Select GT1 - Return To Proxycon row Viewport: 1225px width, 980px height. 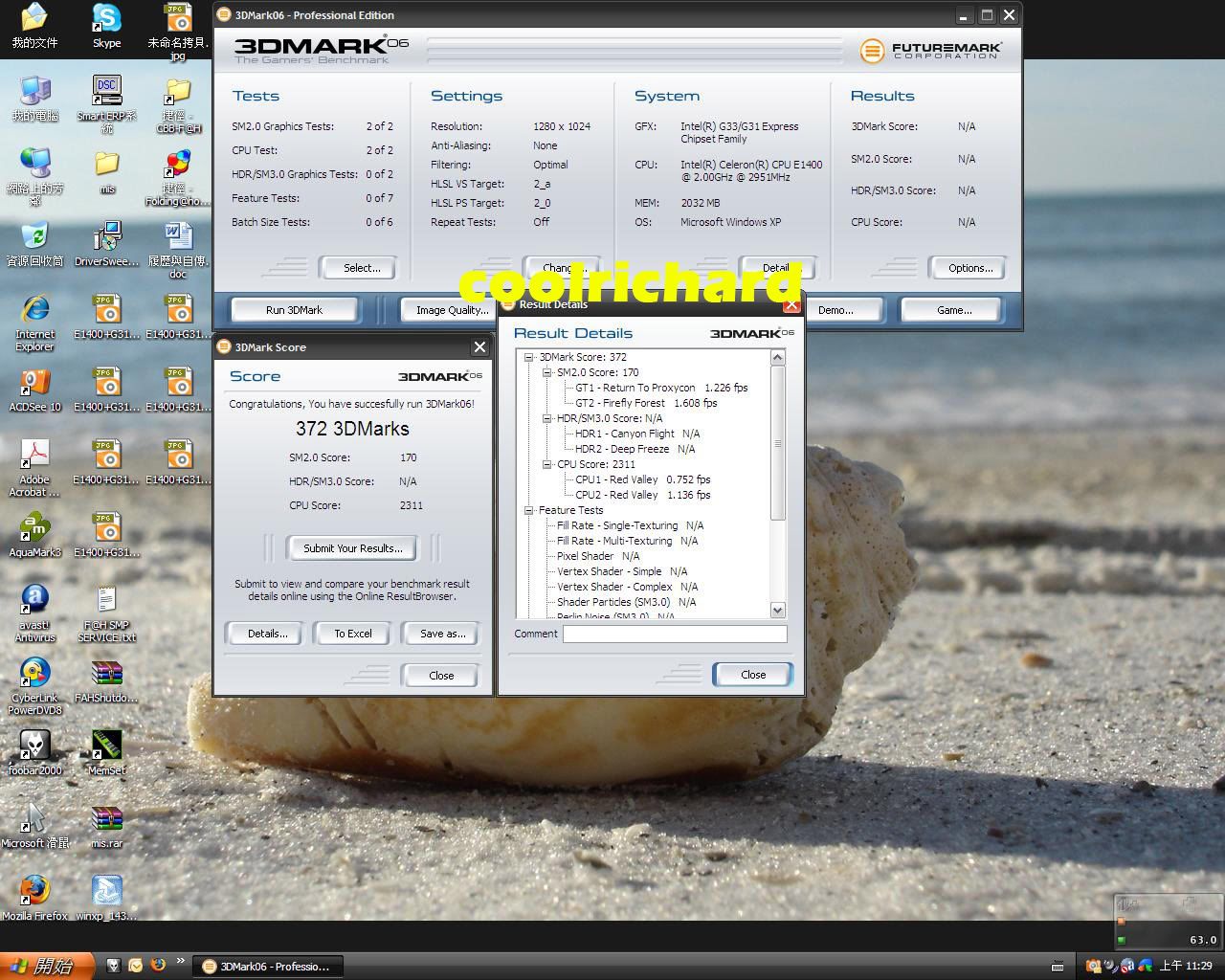click(x=661, y=388)
